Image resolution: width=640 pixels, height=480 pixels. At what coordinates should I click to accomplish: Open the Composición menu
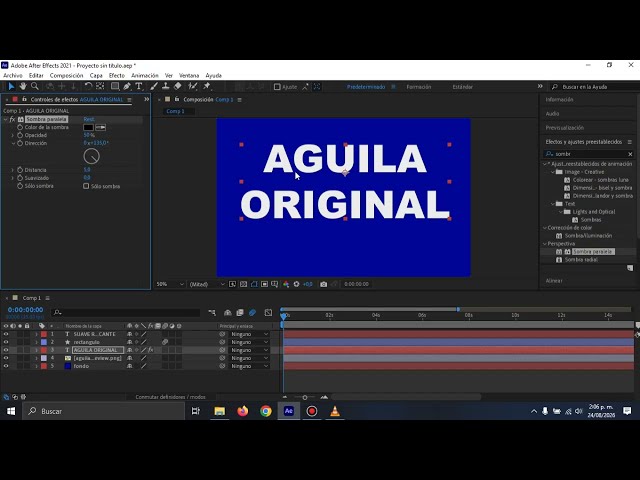[x=67, y=76]
